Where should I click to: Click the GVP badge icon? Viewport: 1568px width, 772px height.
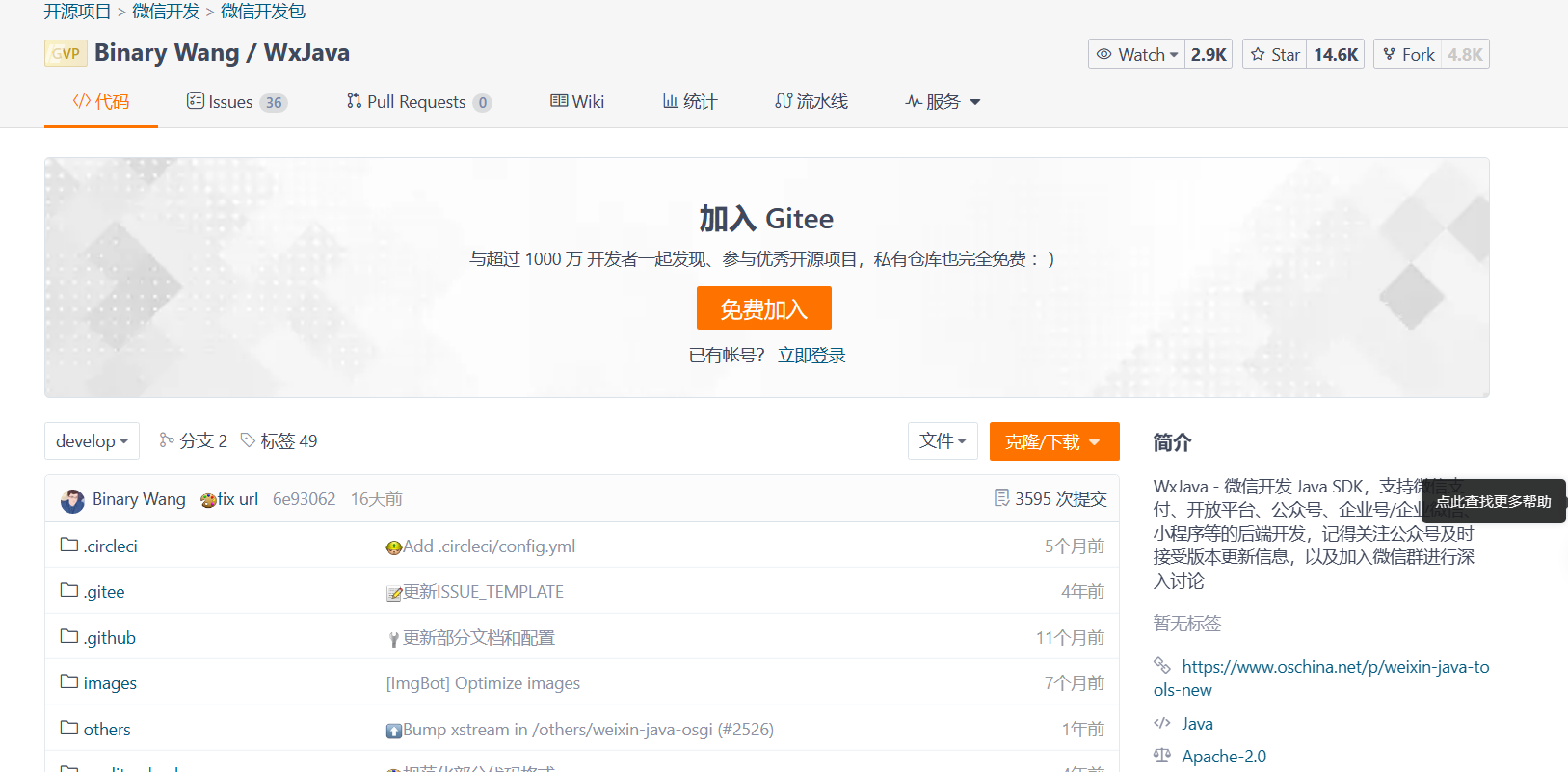tap(66, 53)
